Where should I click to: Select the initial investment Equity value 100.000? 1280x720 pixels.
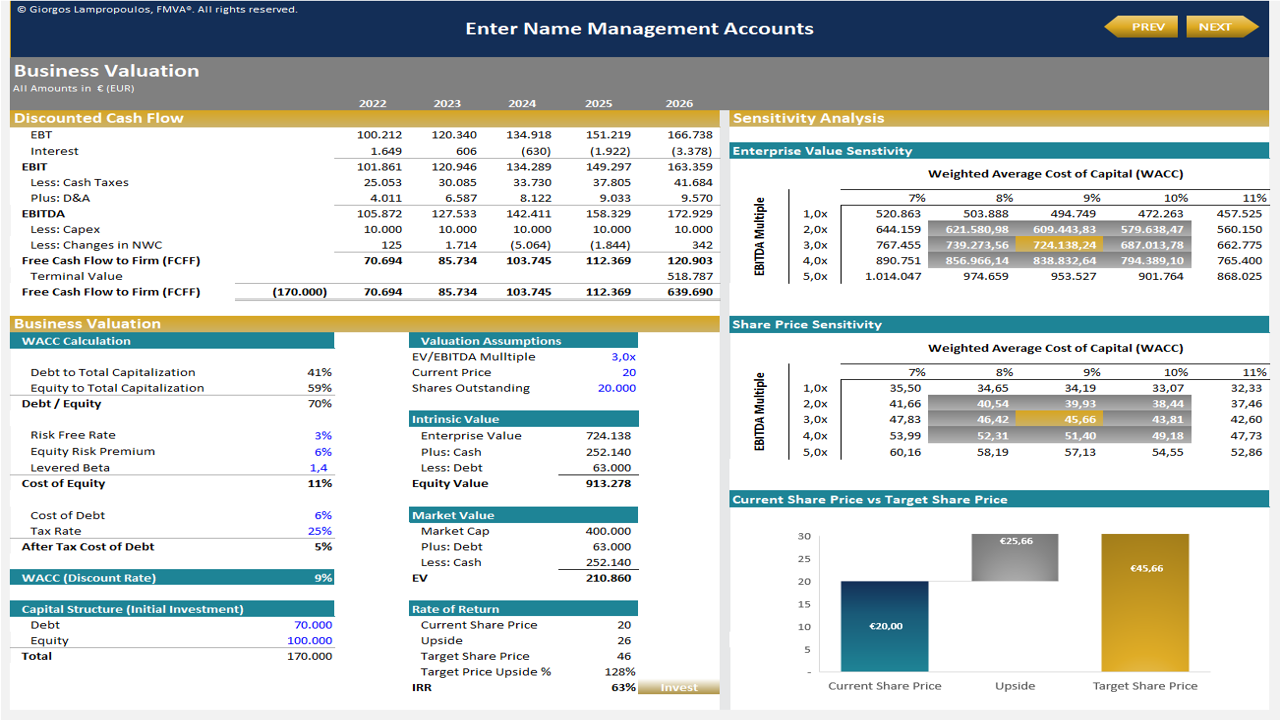click(x=309, y=641)
